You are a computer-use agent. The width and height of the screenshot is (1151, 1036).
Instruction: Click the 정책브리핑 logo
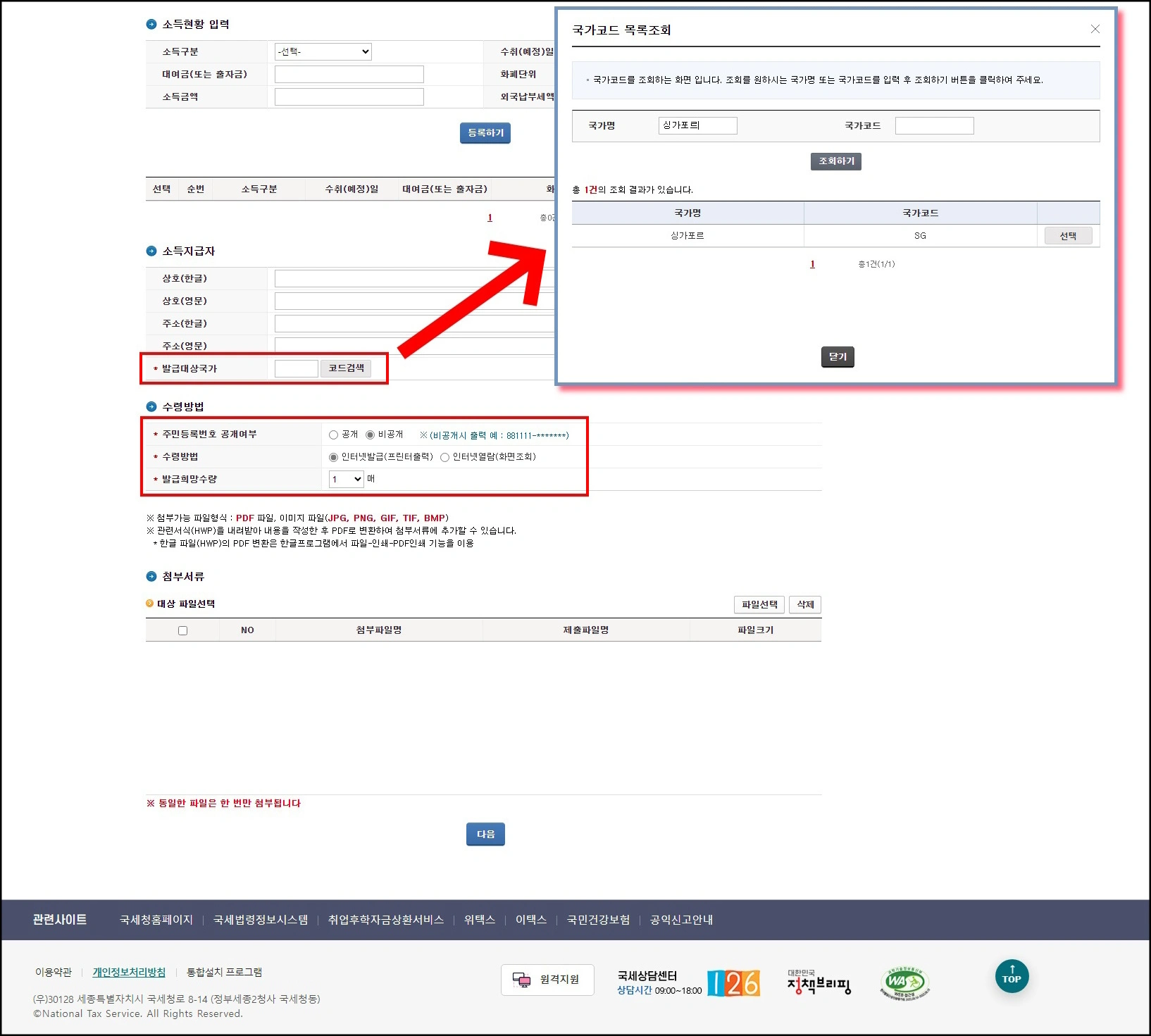(819, 982)
